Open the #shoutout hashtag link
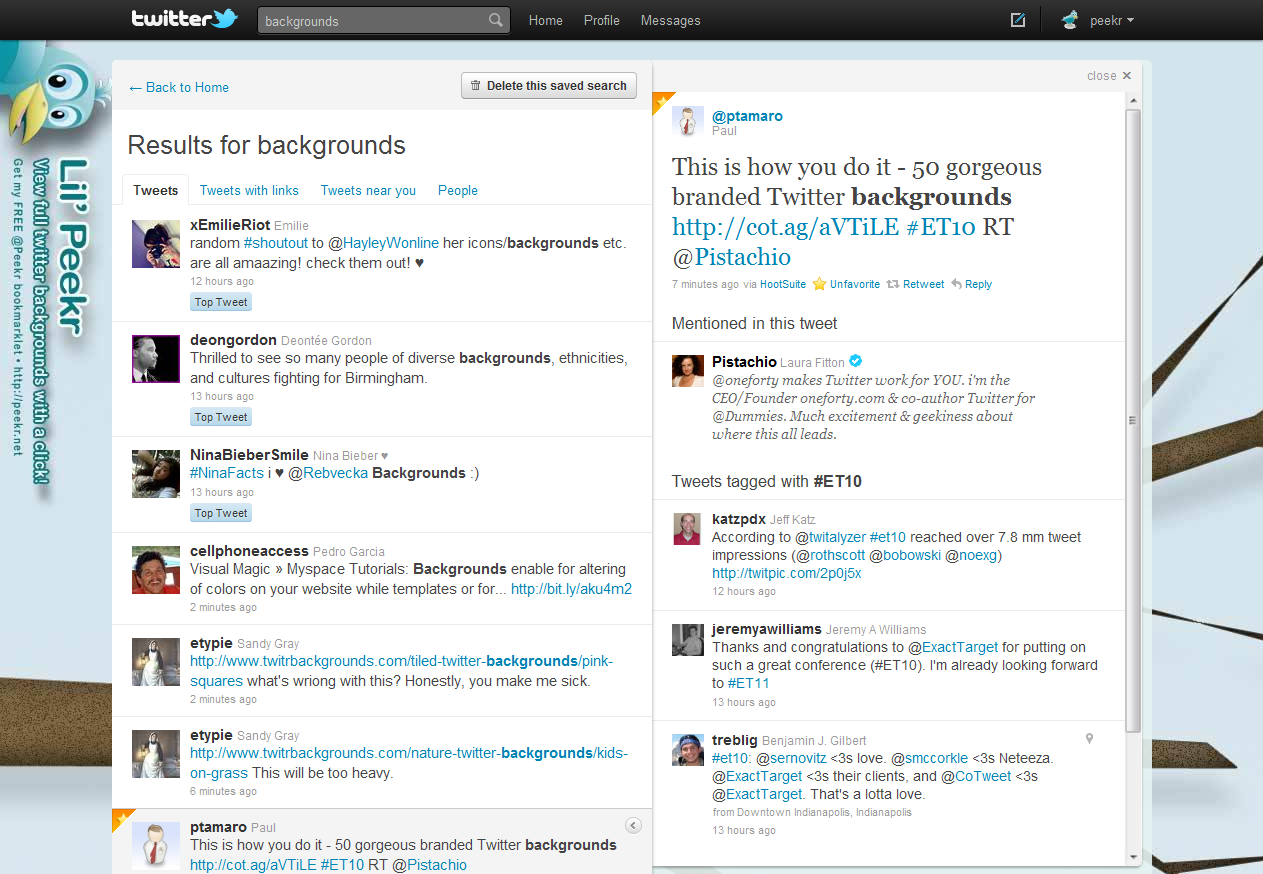 (275, 243)
